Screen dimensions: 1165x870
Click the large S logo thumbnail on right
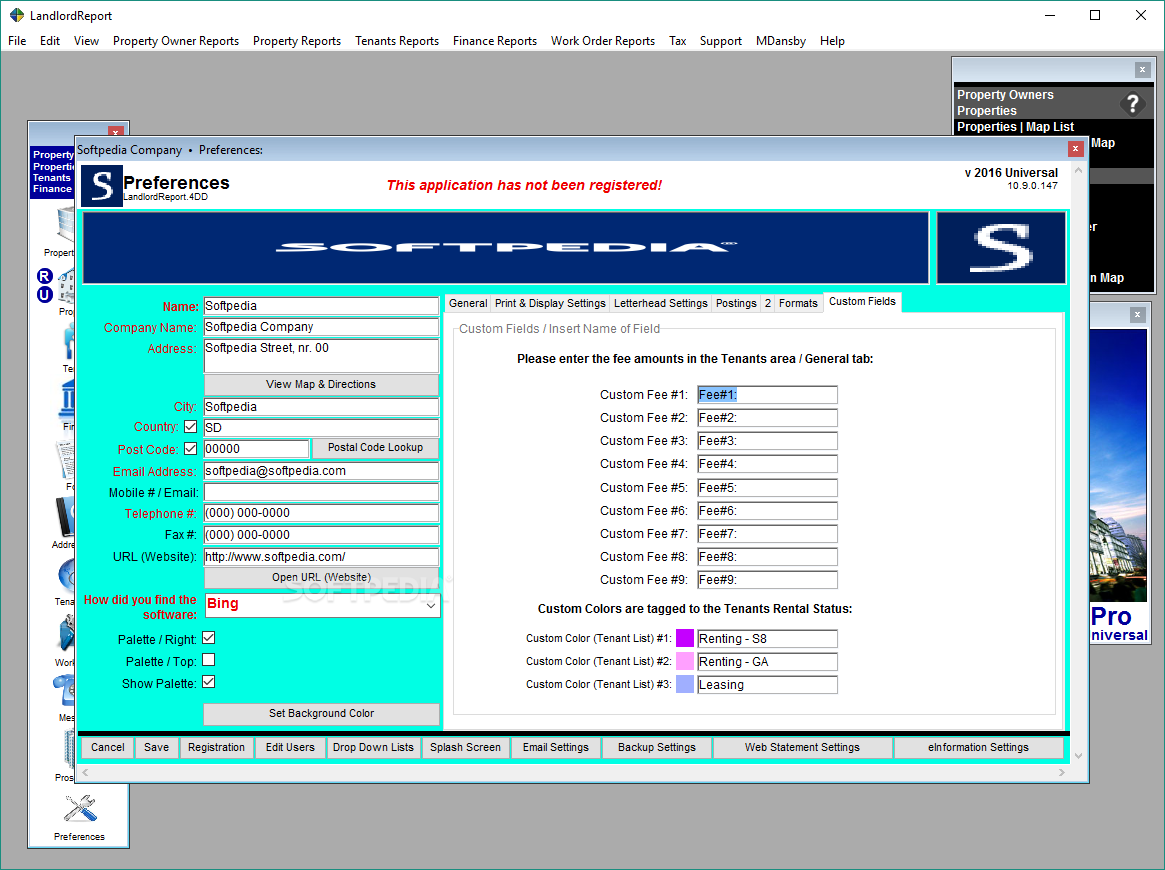pyautogui.click(x=1001, y=247)
